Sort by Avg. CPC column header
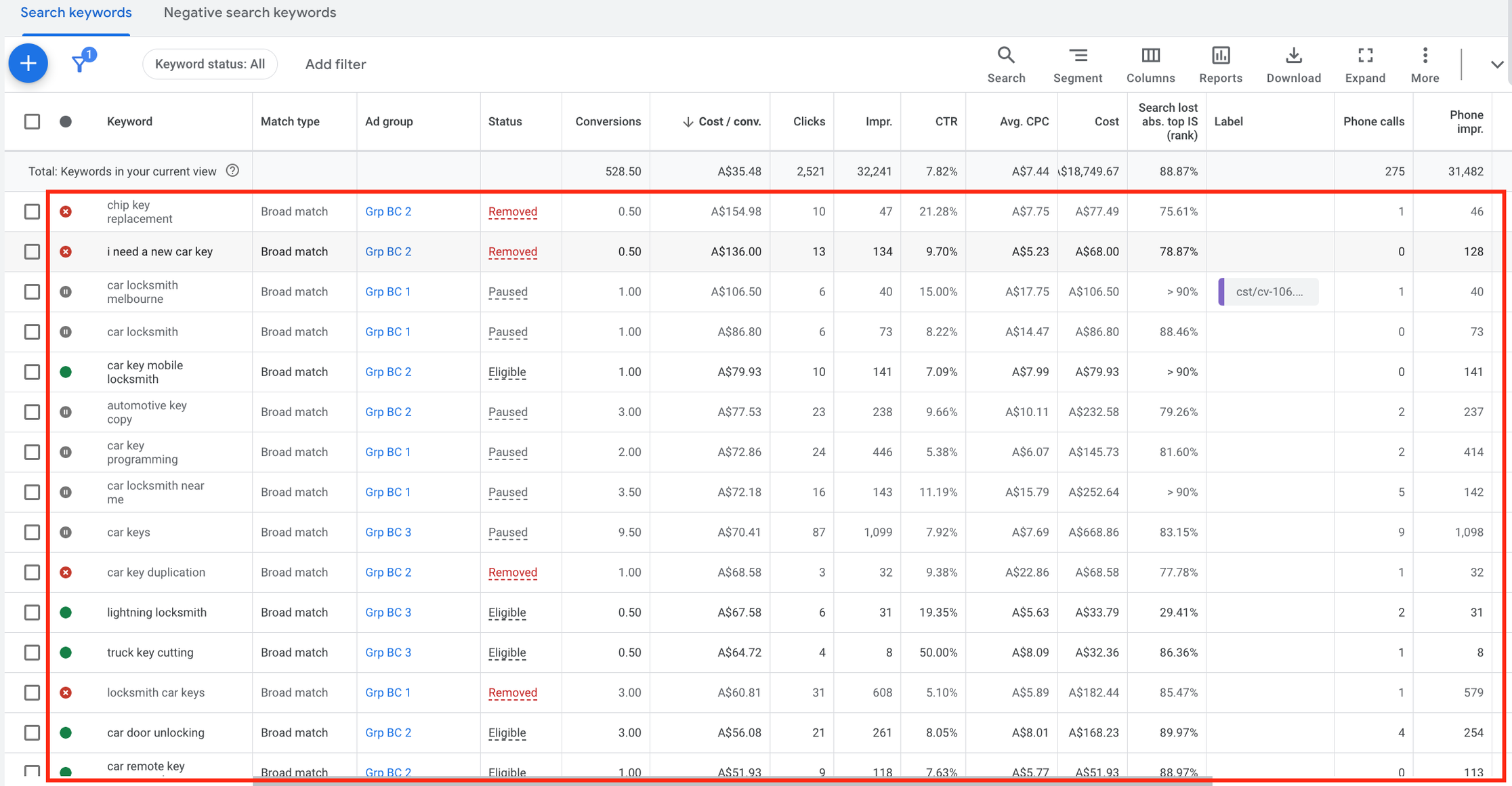This screenshot has width=1512, height=786. (1024, 121)
